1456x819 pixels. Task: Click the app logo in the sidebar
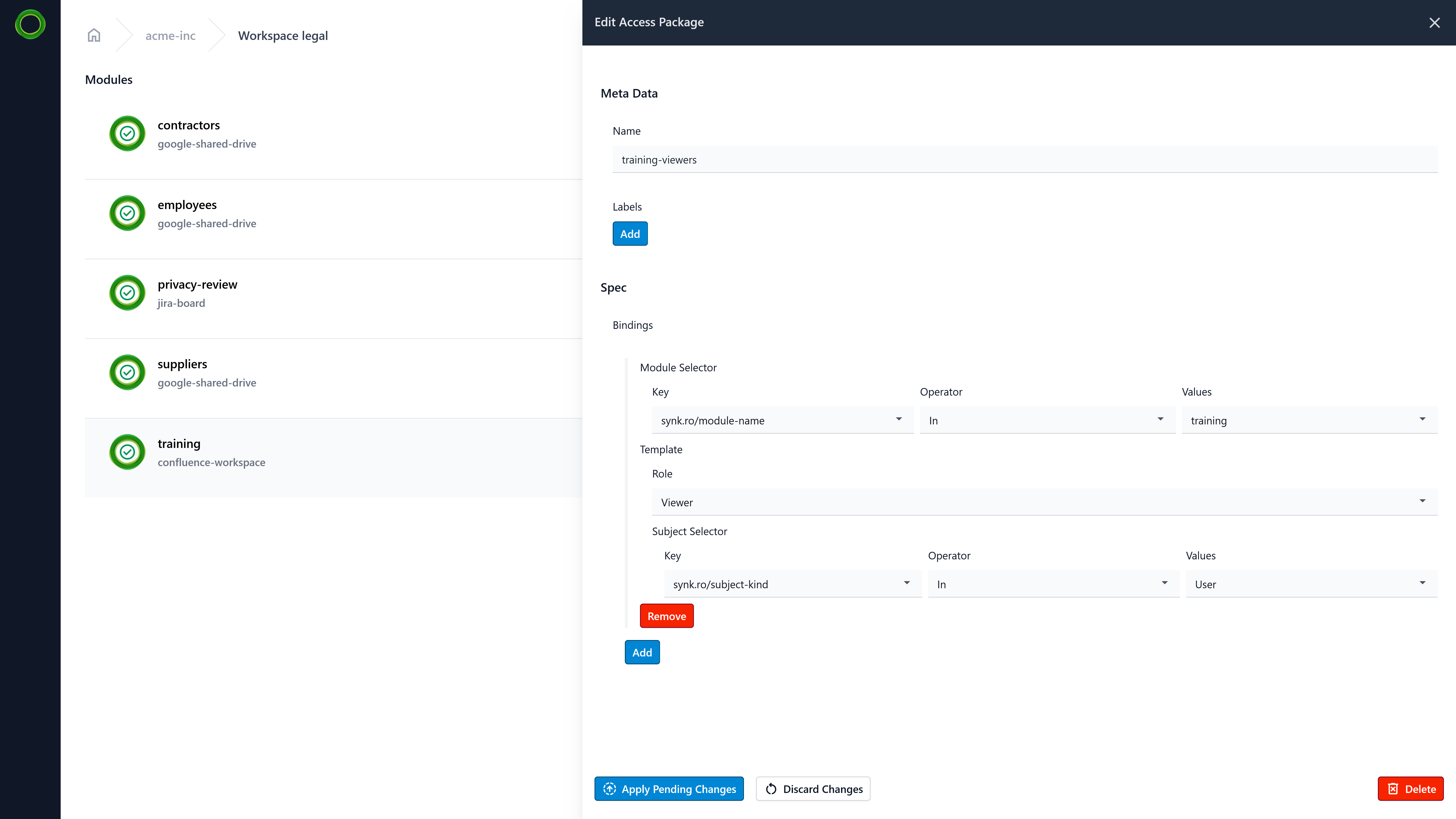(x=30, y=24)
